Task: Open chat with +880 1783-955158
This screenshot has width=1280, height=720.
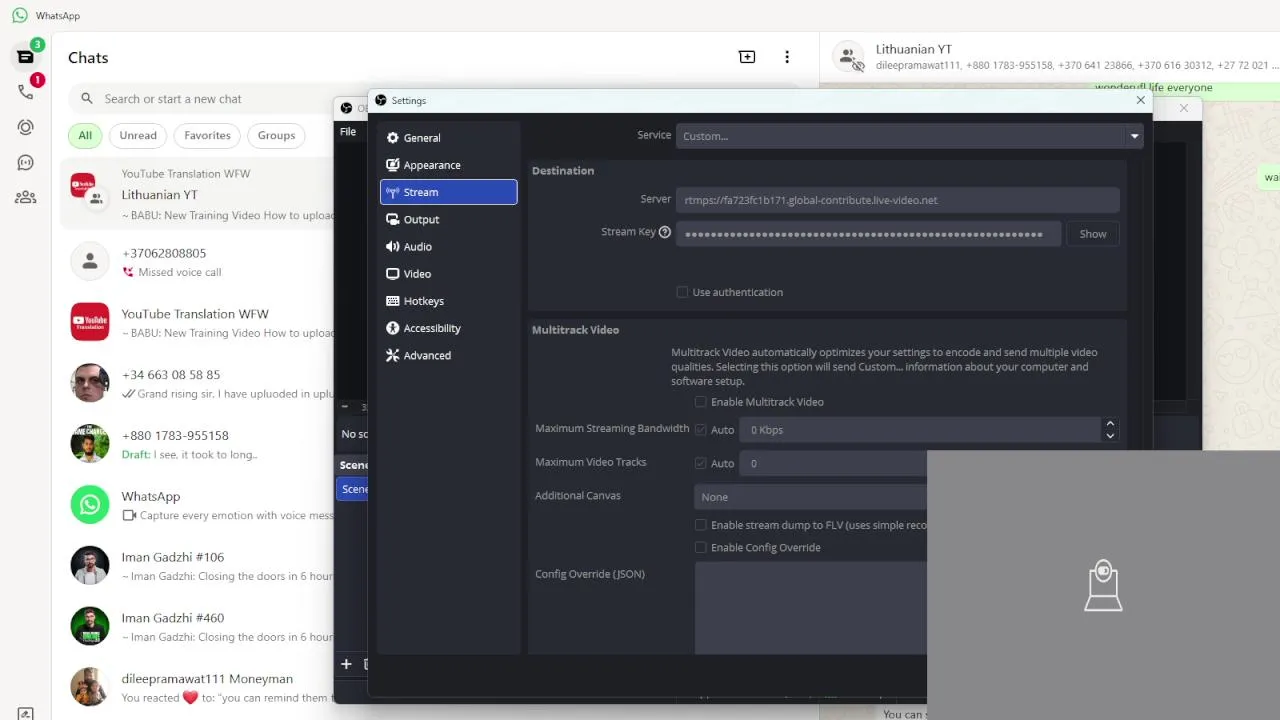Action: 198,444
